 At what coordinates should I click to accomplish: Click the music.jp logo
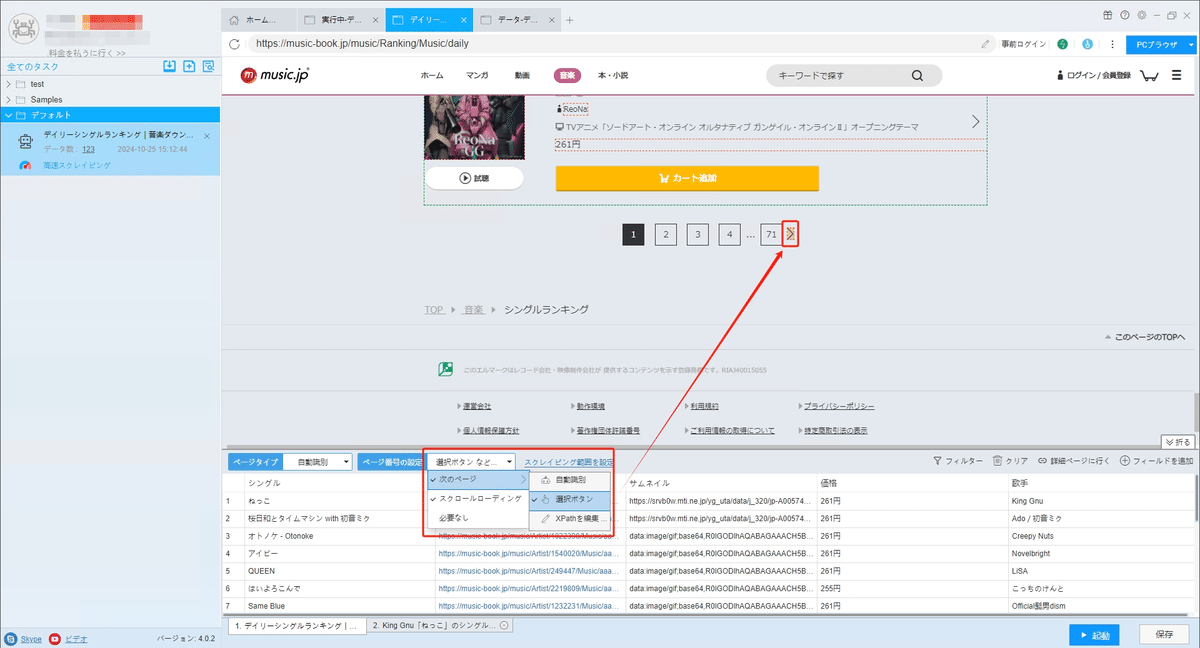click(x=276, y=75)
